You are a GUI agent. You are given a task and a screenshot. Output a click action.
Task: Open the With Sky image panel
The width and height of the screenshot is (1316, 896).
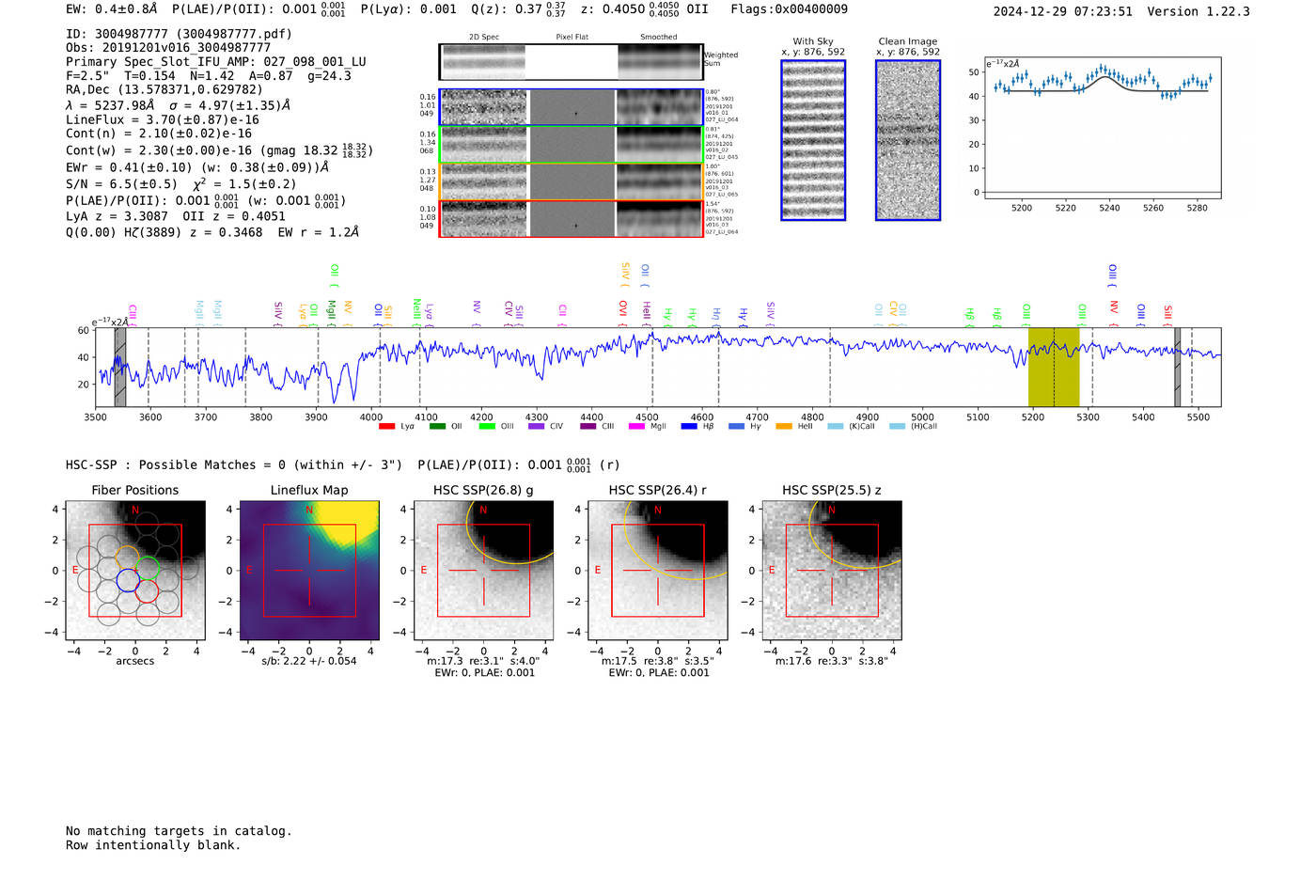(813, 140)
